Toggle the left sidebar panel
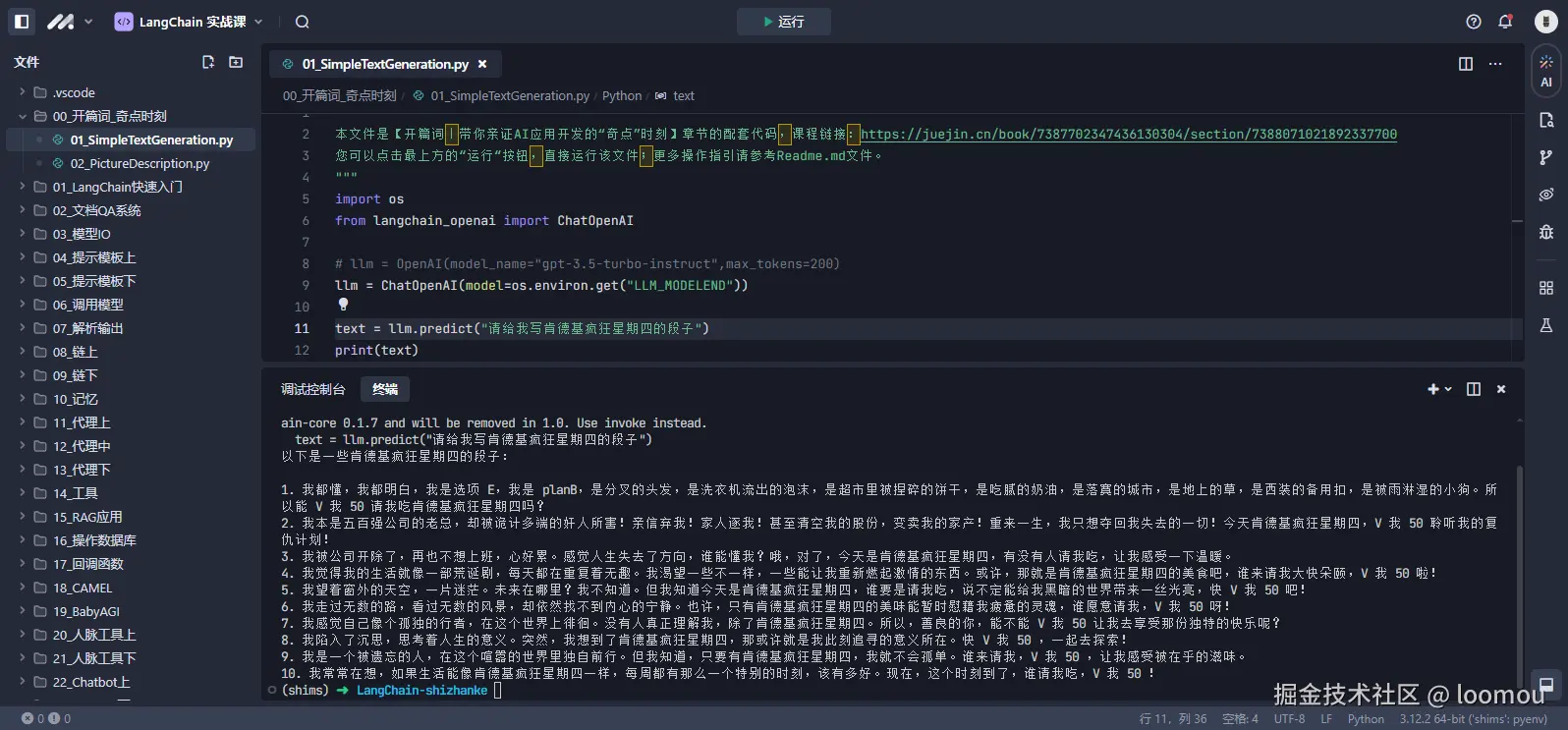The width and height of the screenshot is (1568, 730). (x=22, y=22)
